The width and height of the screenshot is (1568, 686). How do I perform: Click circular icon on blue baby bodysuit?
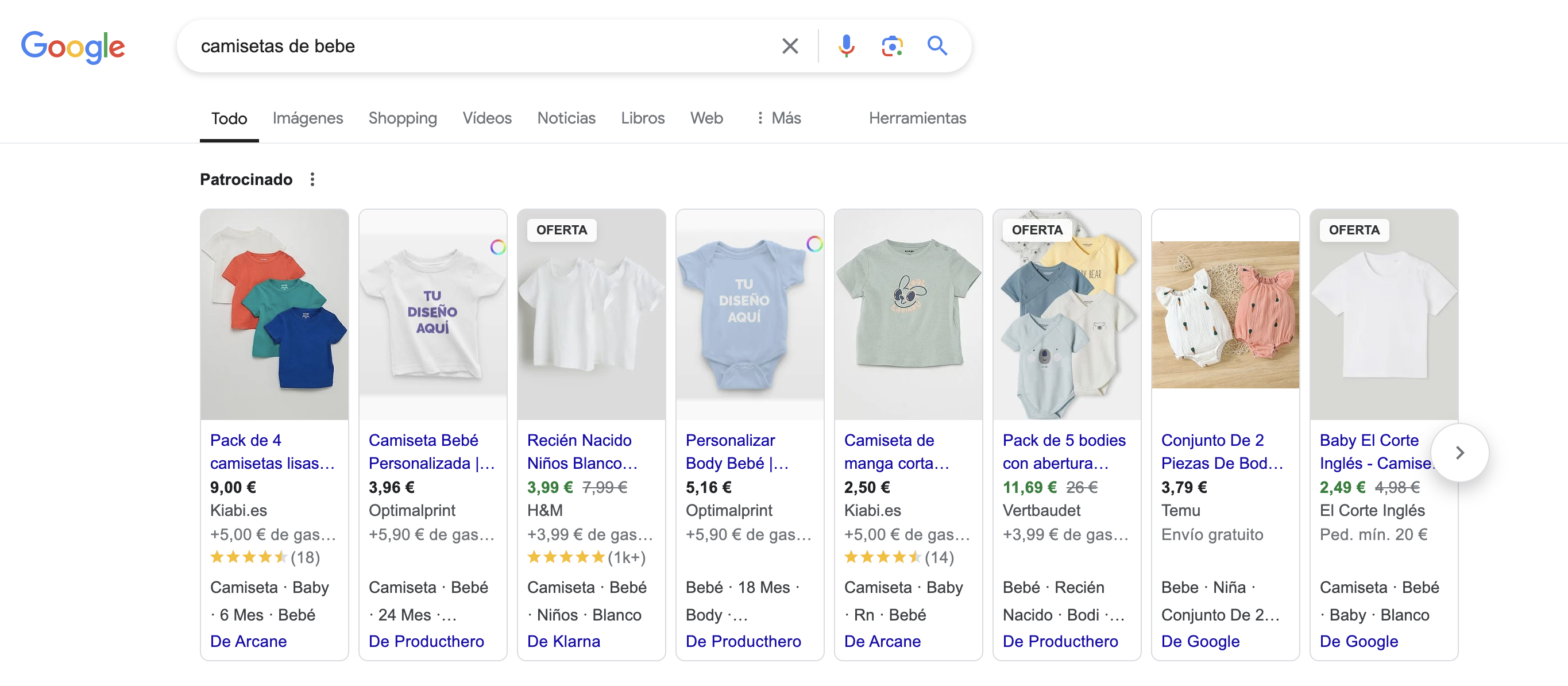[x=814, y=244]
